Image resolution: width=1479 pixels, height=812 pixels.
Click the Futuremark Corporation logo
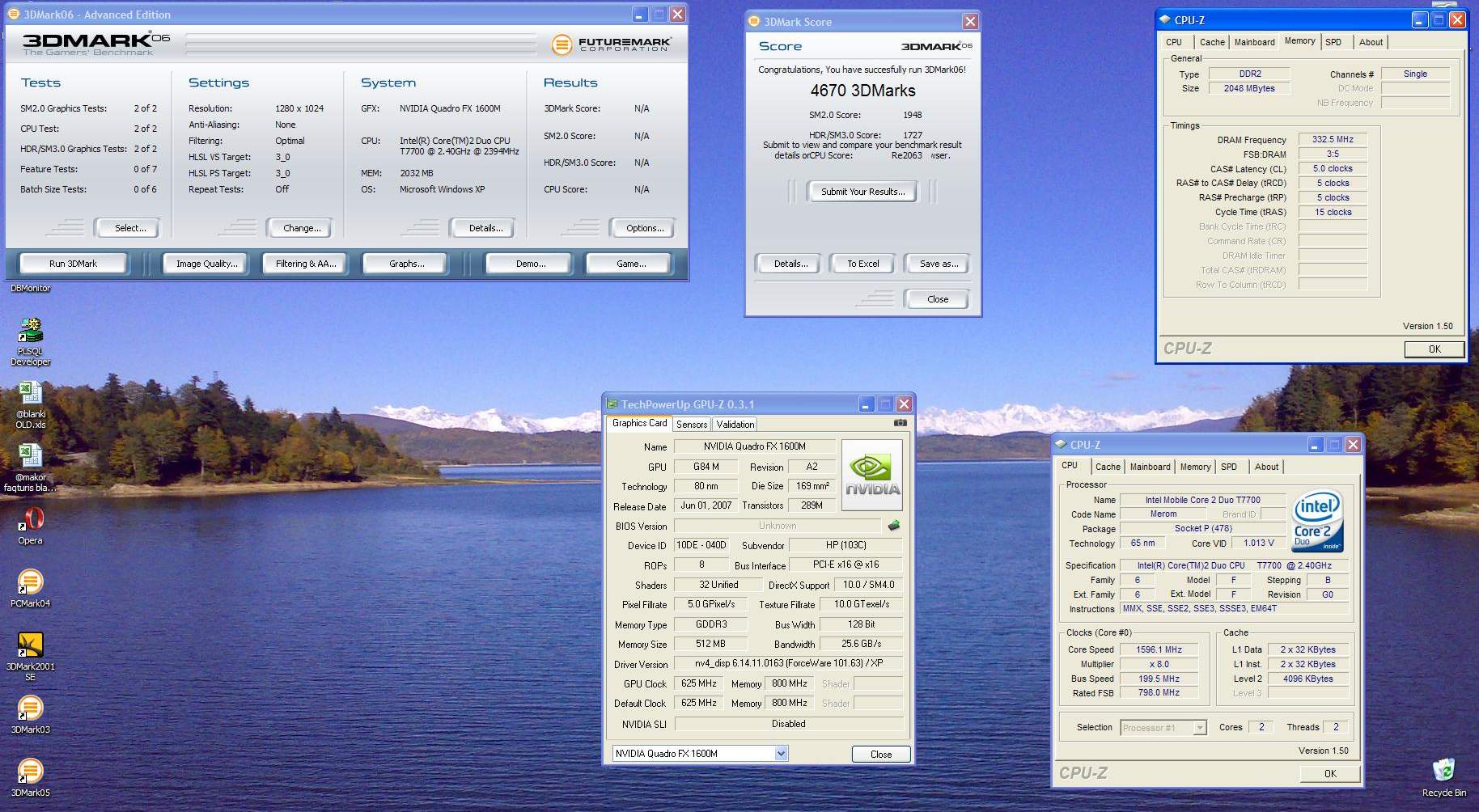click(x=611, y=44)
